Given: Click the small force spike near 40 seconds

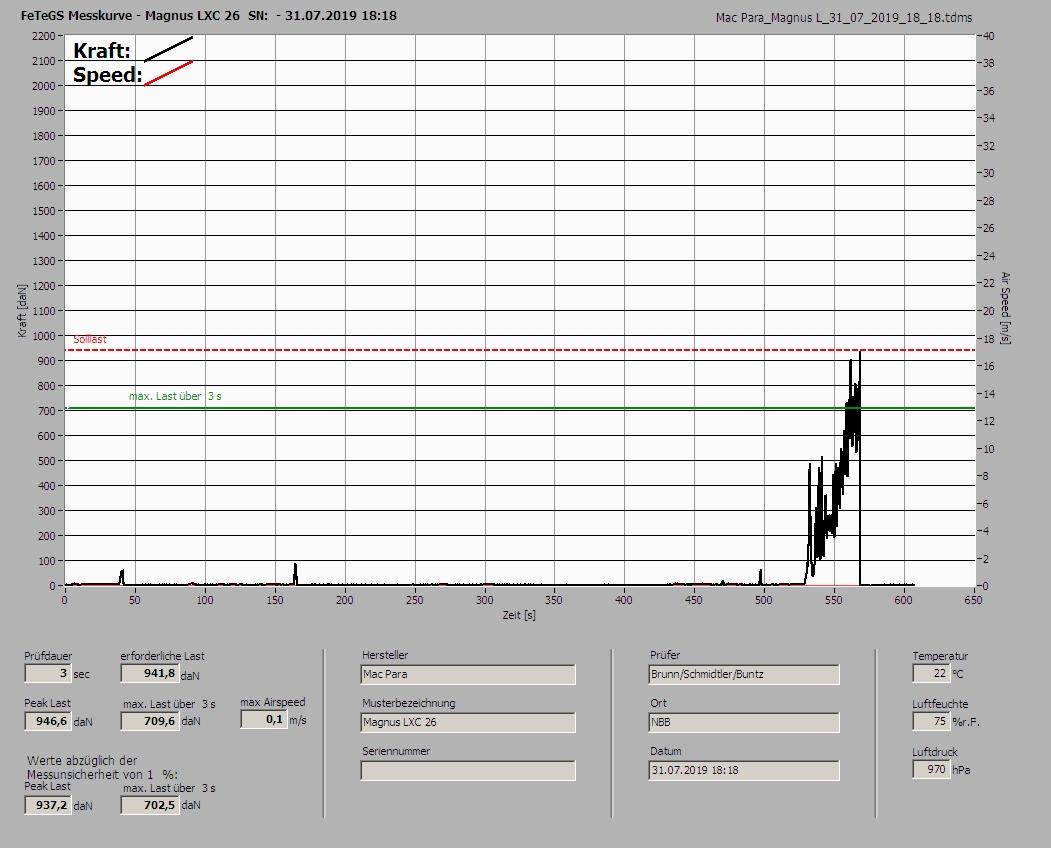Looking at the screenshot, I should coord(122,577).
